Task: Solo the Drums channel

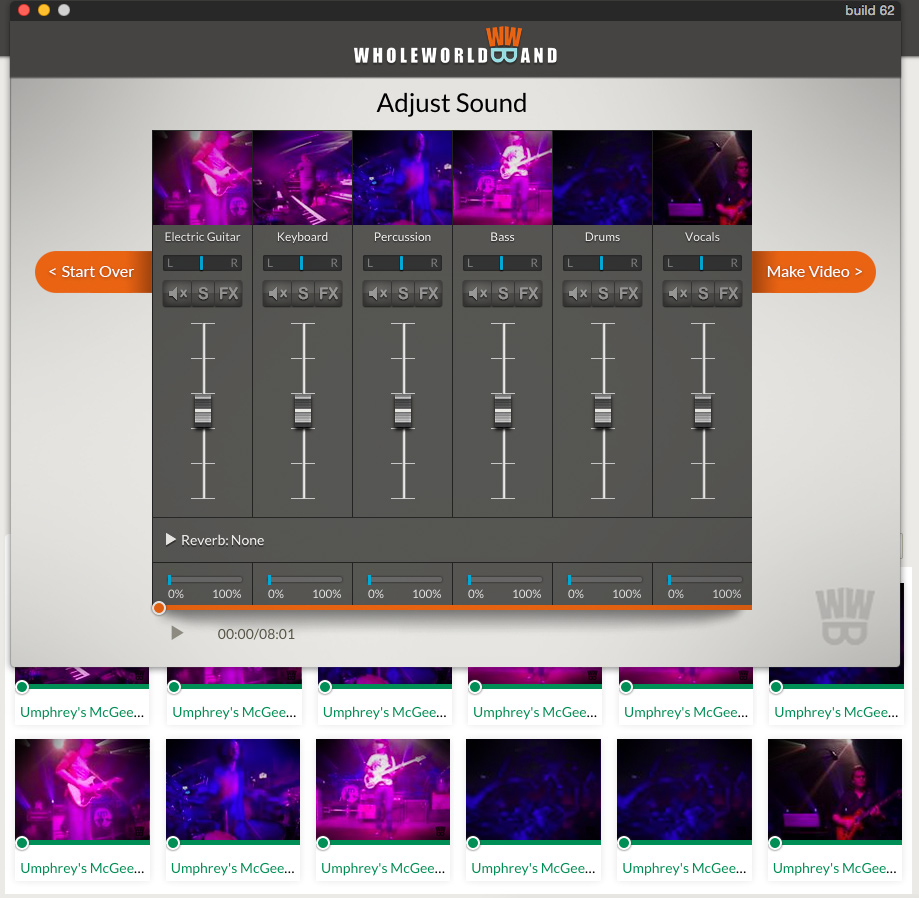Action: 603,294
